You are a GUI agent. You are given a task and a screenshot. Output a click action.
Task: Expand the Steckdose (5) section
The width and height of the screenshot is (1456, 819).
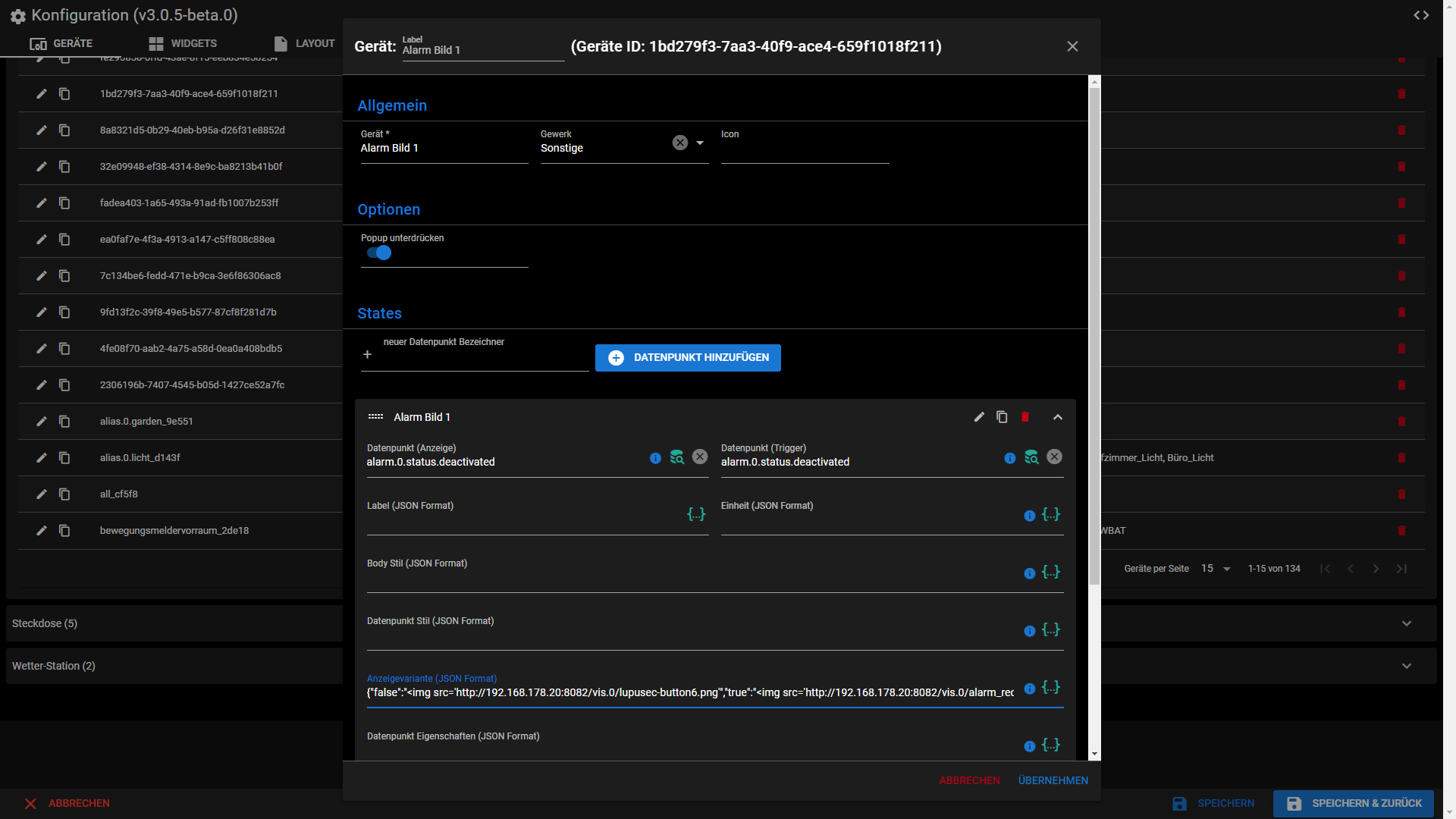[1407, 623]
